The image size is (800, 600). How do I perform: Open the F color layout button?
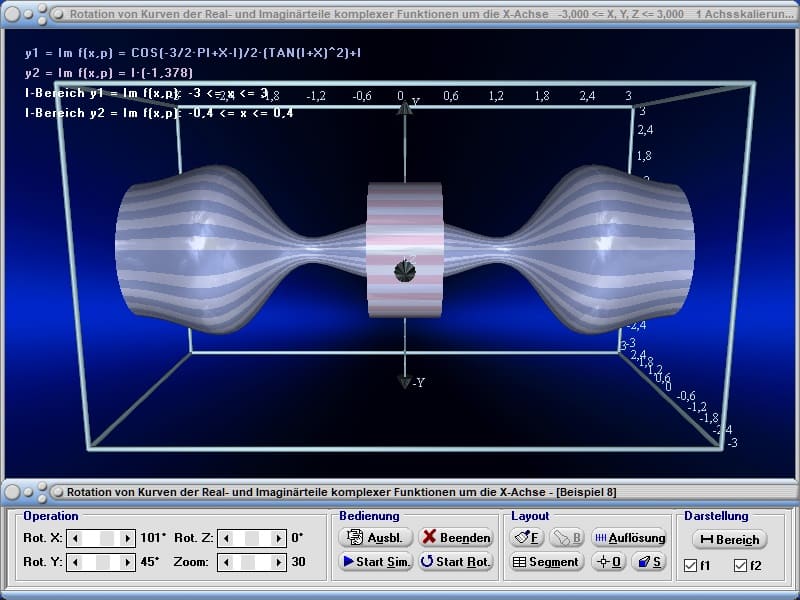point(527,537)
